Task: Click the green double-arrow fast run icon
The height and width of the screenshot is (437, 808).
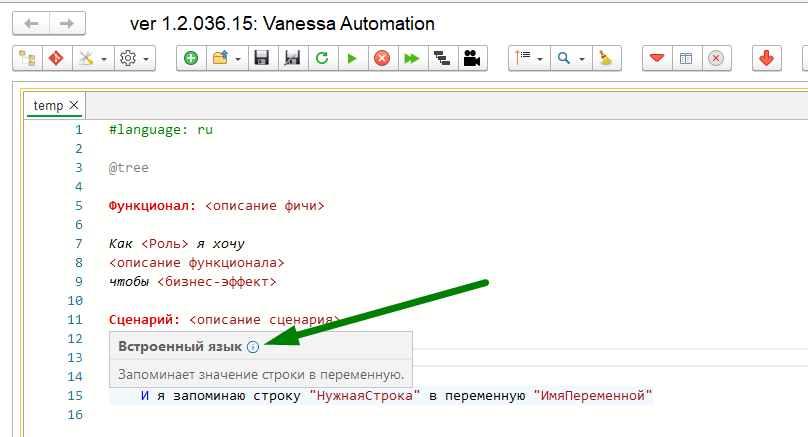Action: coord(412,58)
